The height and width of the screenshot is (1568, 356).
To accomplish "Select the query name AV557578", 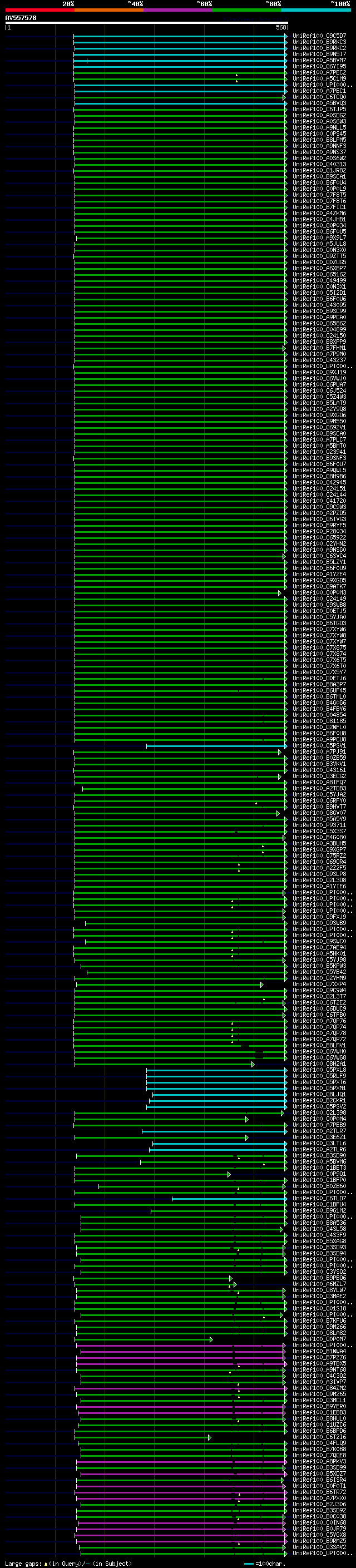I will [x=21, y=18].
